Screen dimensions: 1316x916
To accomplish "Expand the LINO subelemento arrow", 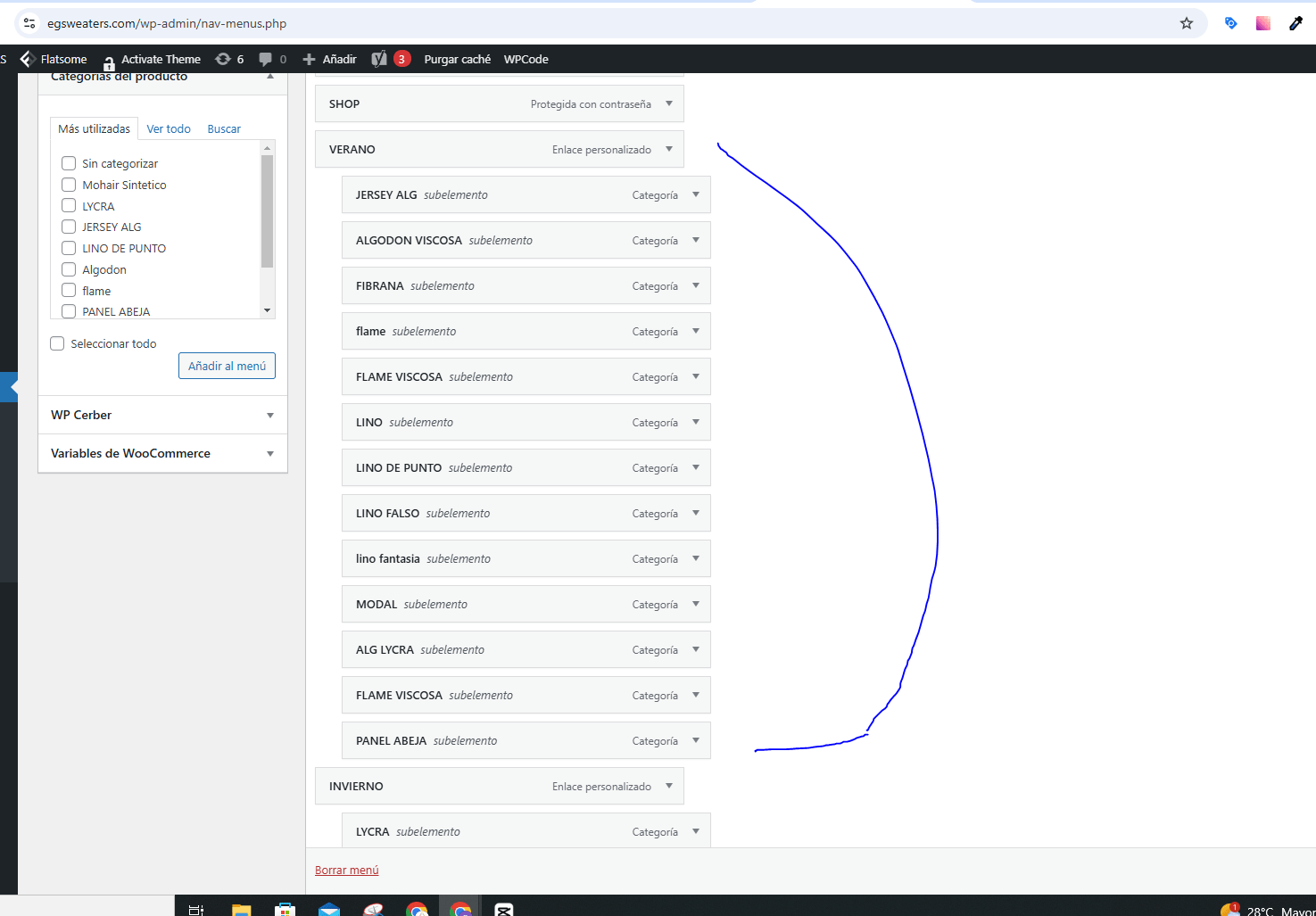I will (x=696, y=422).
